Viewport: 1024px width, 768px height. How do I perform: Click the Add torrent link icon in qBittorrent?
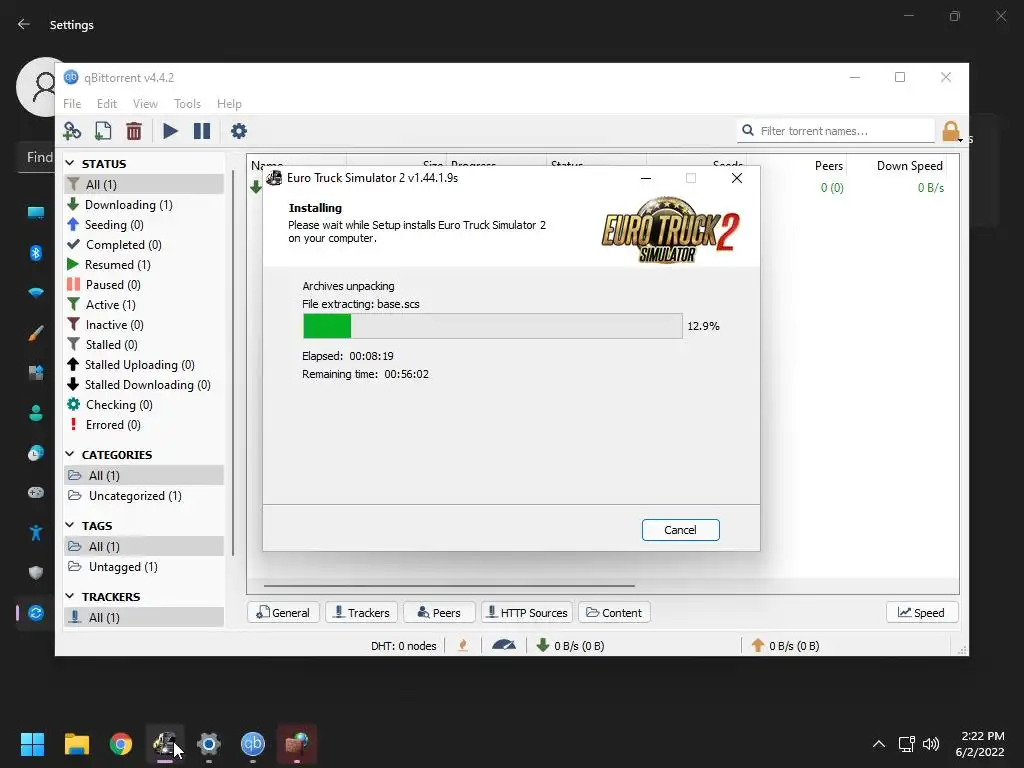click(x=72, y=131)
